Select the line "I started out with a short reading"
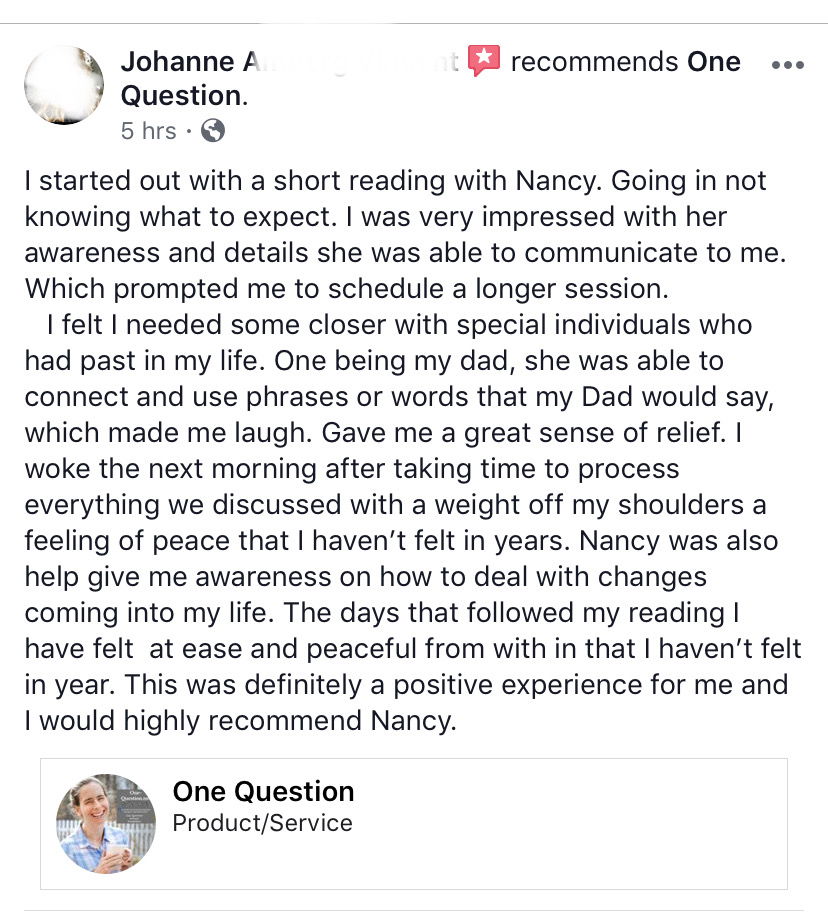Image resolution: width=828 pixels, height=922 pixels. [395, 181]
